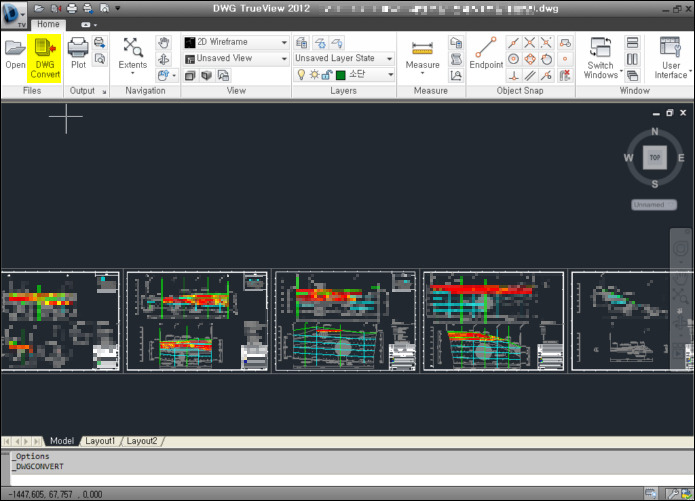This screenshot has height=501, width=695.
Task: Toggle Quadrant object snap
Action: 530,59
